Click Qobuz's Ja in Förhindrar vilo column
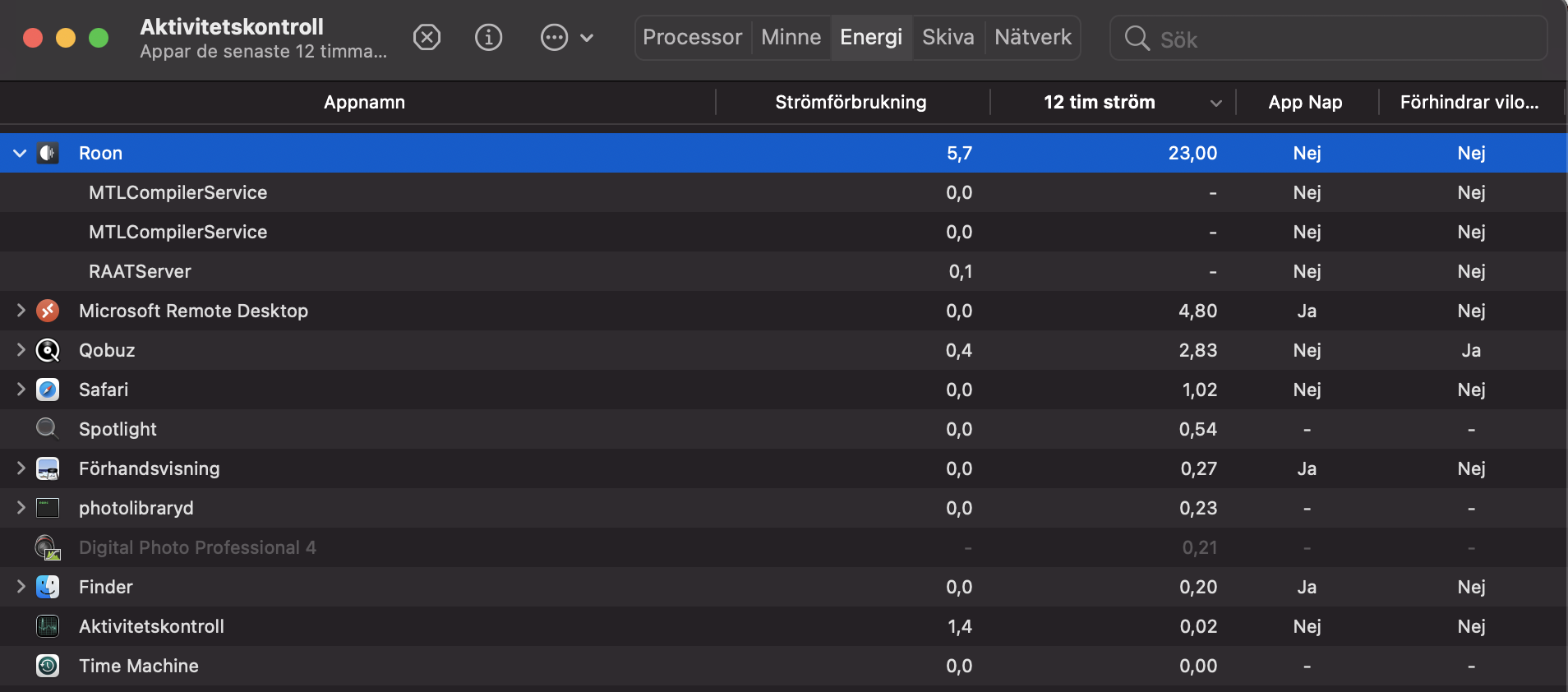The width and height of the screenshot is (1568, 692). 1471,350
